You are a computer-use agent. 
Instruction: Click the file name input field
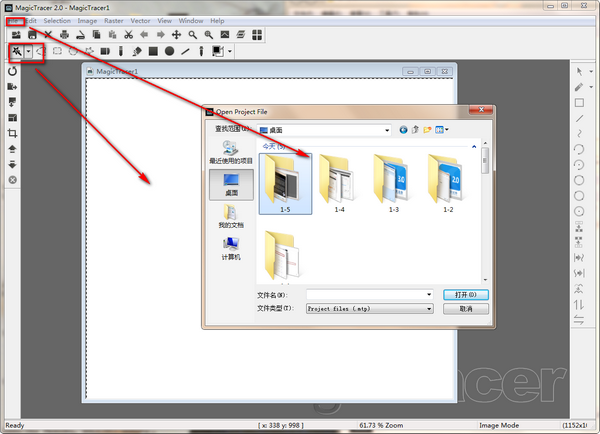pyautogui.click(x=370, y=295)
